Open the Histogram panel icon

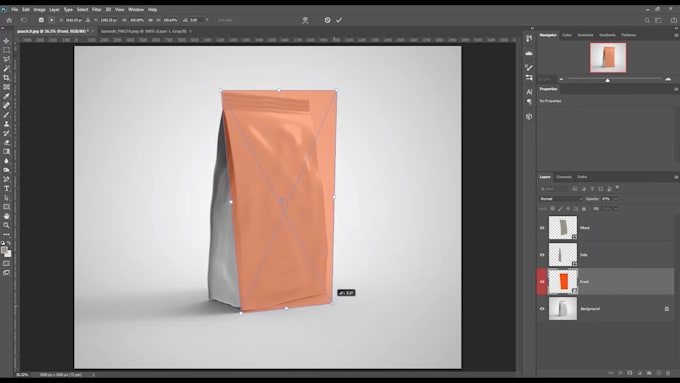529,53
